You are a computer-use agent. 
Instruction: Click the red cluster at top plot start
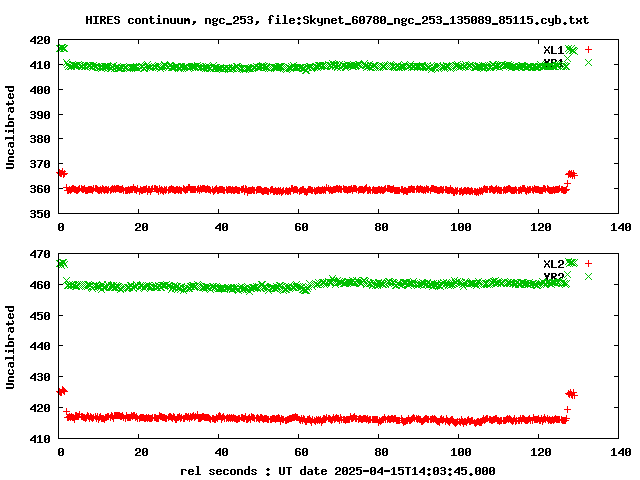click(x=62, y=173)
